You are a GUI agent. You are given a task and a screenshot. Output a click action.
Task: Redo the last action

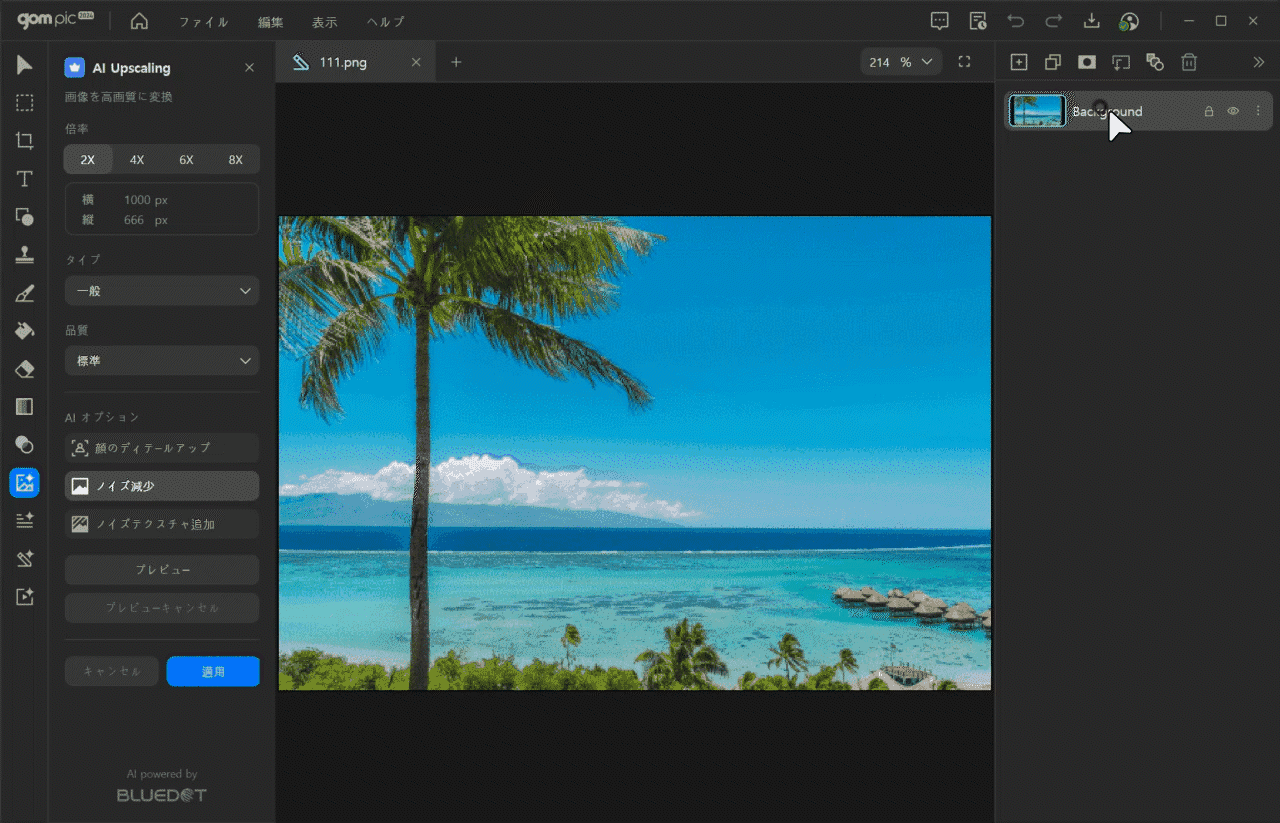pos(1053,21)
